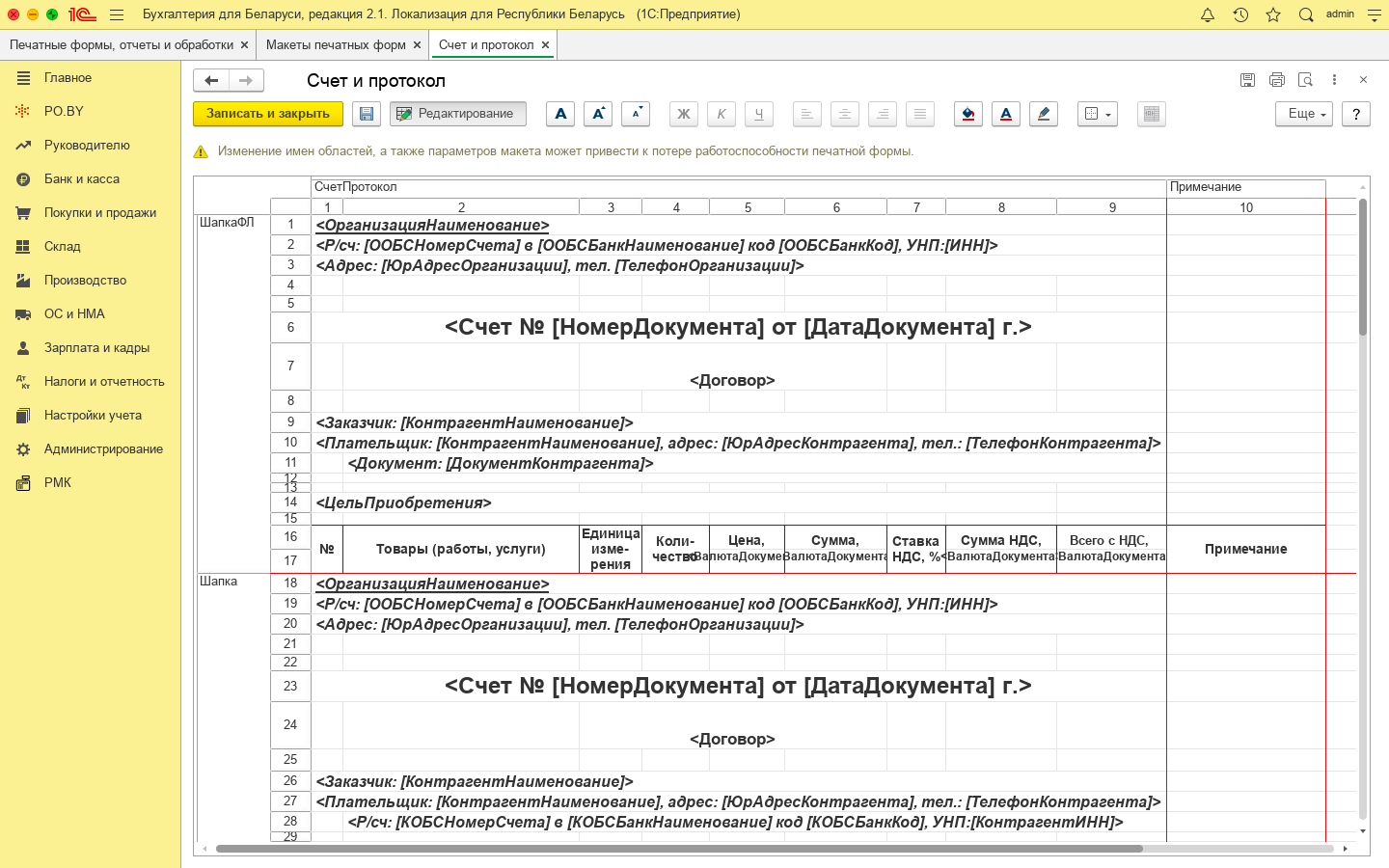The width and height of the screenshot is (1389, 868).
Task: Open the font settings 'A' icon
Action: point(560,114)
